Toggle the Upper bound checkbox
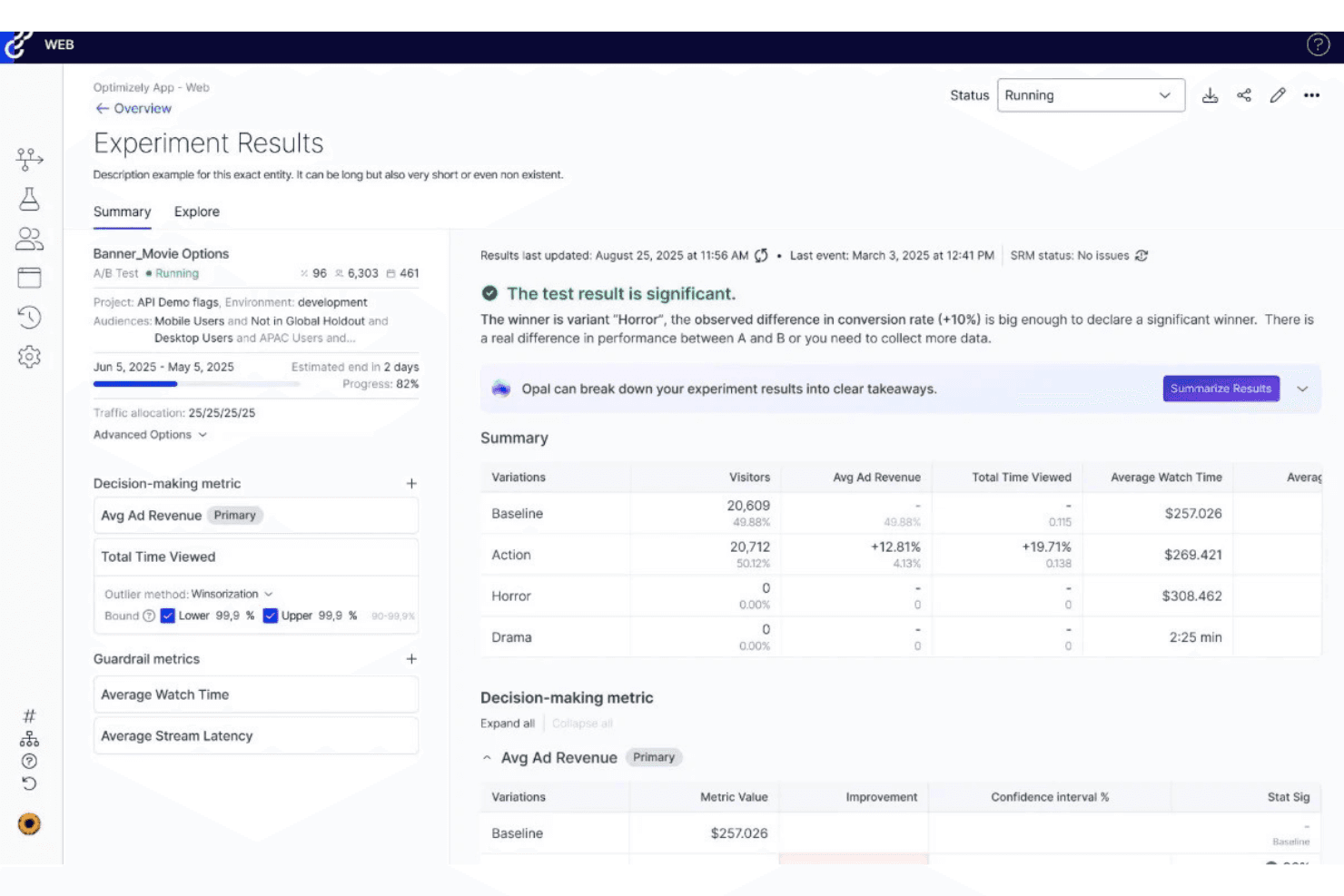The image size is (1344, 896). pos(270,615)
